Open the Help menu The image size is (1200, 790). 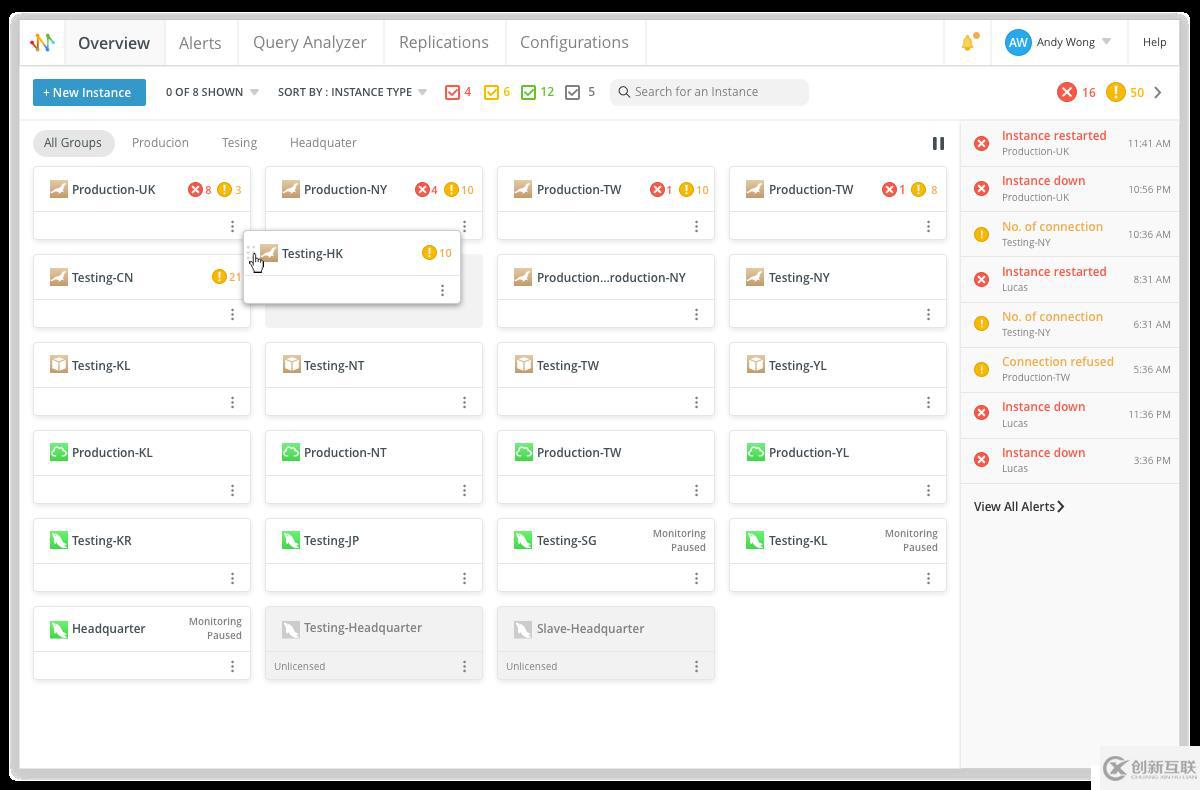(x=1154, y=42)
